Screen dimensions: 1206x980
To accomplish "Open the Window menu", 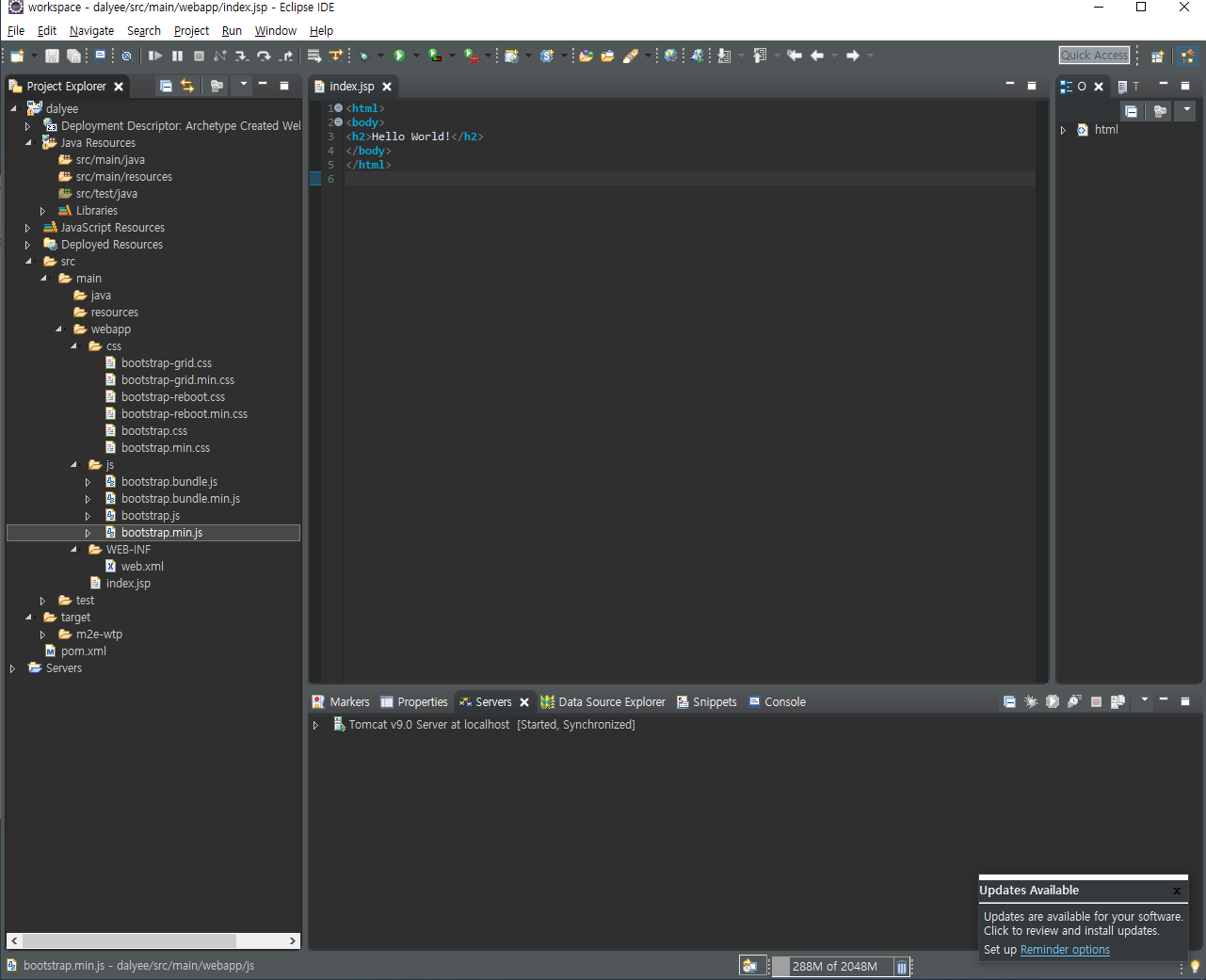I will pos(275,31).
